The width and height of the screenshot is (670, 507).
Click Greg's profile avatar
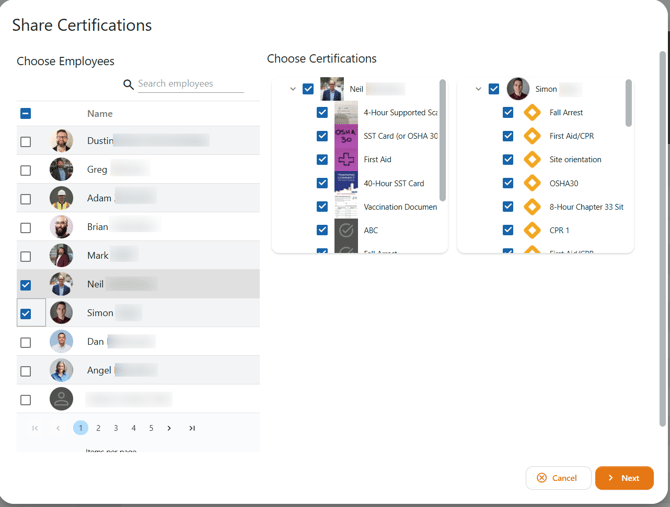coord(61,169)
